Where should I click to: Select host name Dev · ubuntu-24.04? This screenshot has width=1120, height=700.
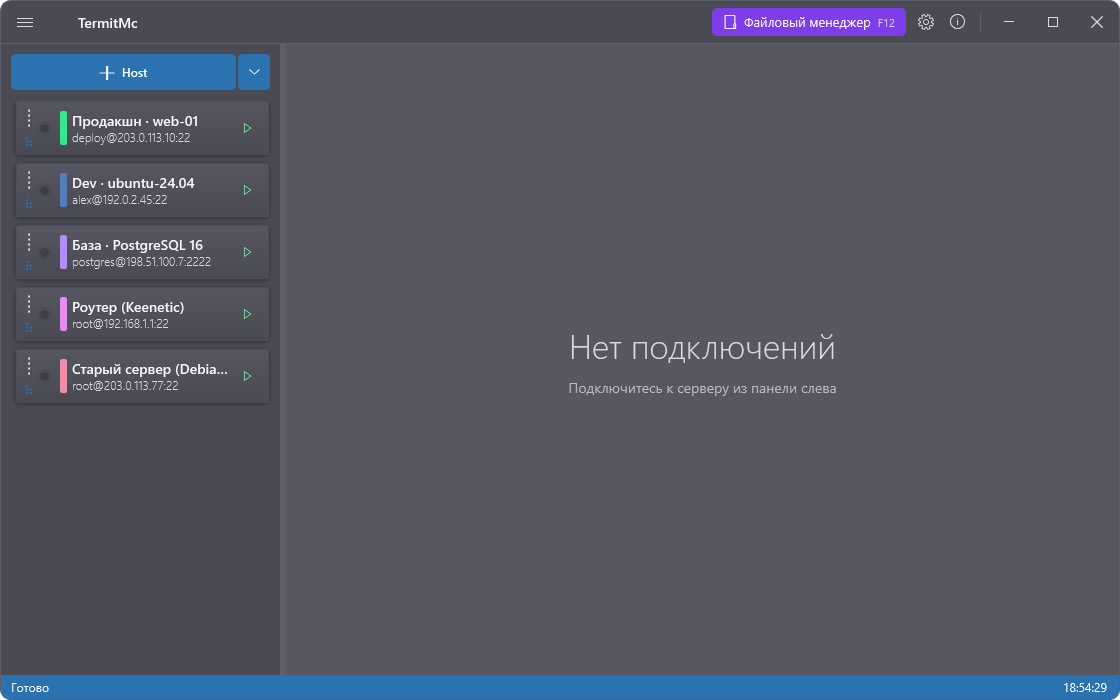tap(133, 184)
